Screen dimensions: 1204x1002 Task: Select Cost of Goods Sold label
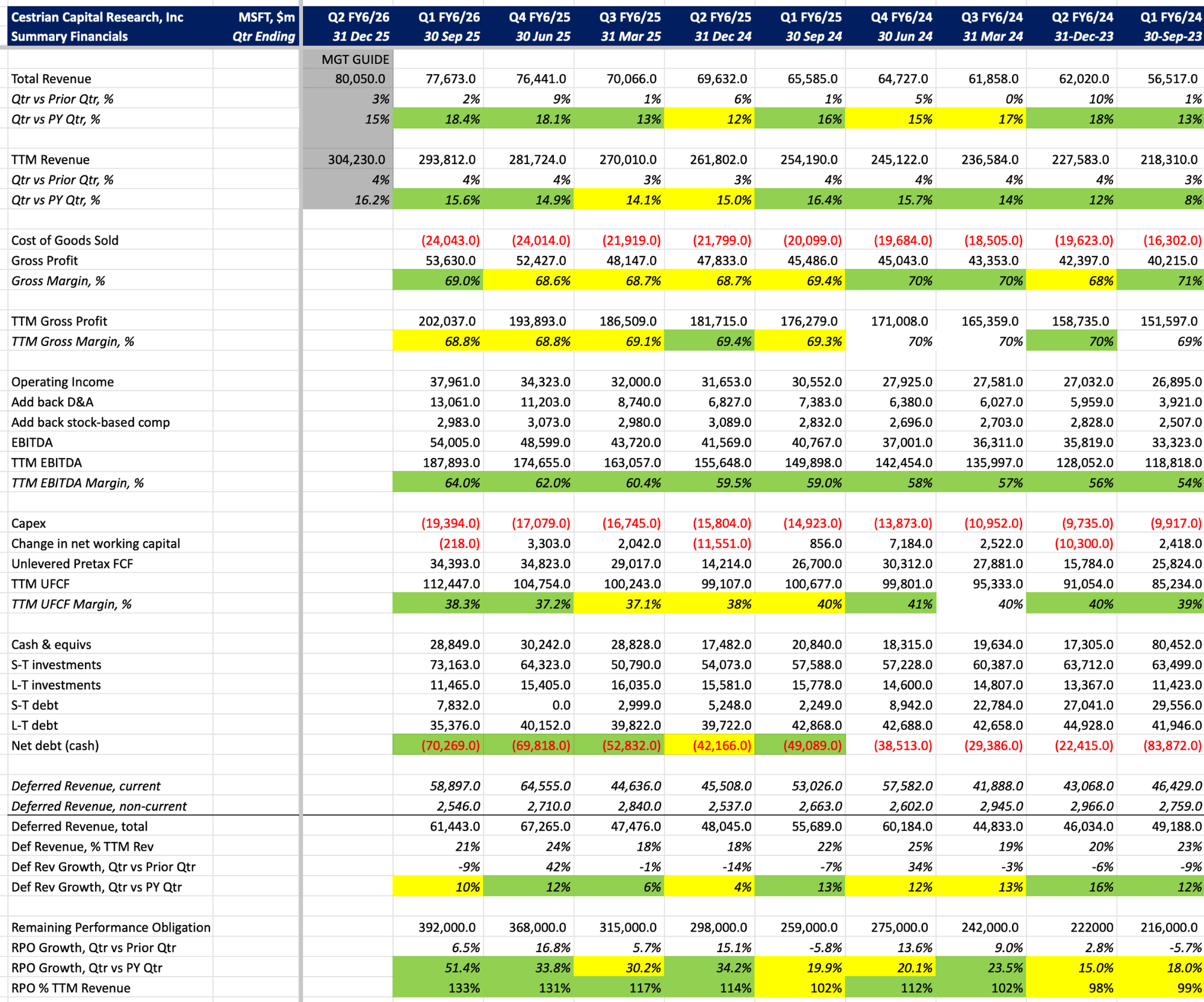pyautogui.click(x=64, y=240)
